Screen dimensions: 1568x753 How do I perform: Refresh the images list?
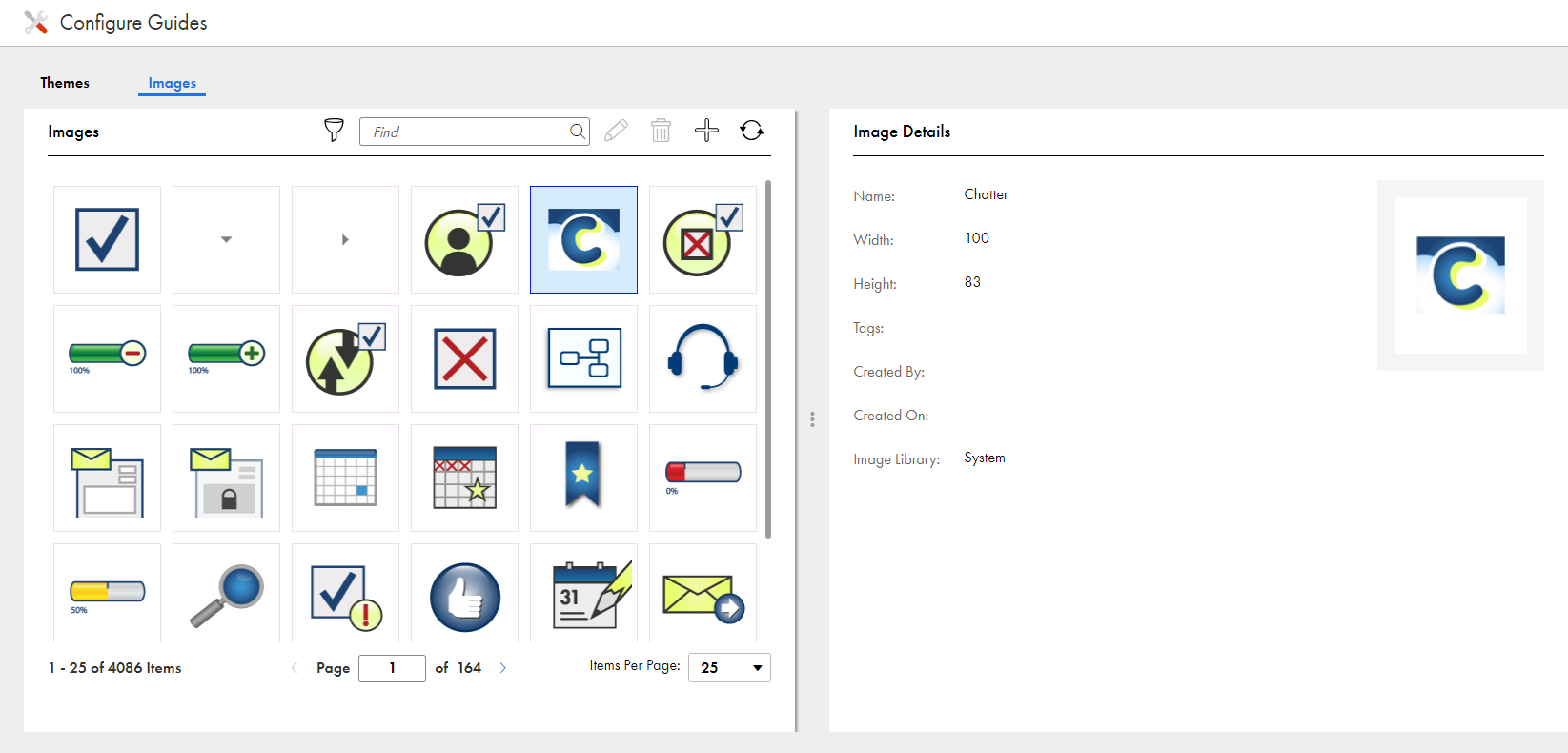pyautogui.click(x=752, y=131)
